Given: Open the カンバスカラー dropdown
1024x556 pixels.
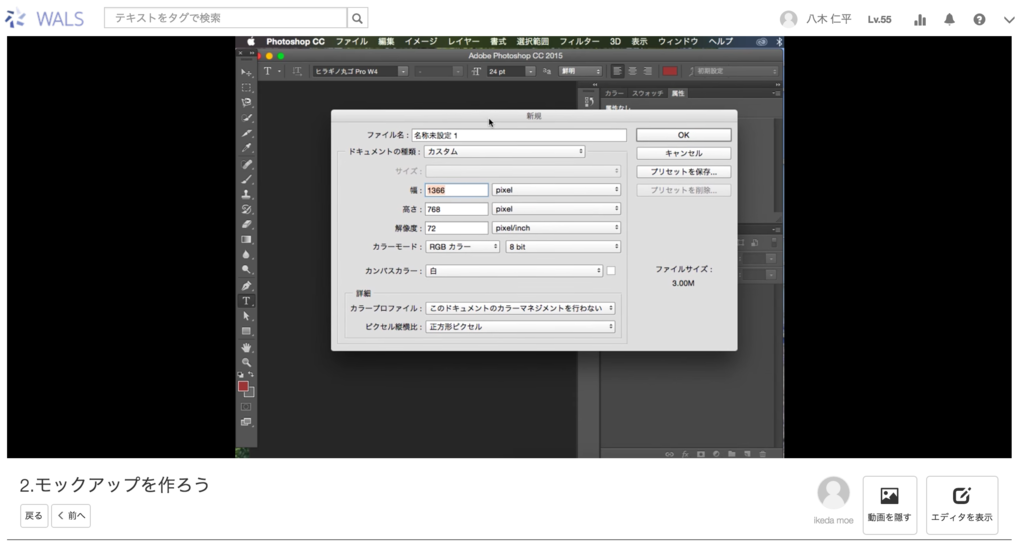Looking at the screenshot, I should click(x=514, y=270).
